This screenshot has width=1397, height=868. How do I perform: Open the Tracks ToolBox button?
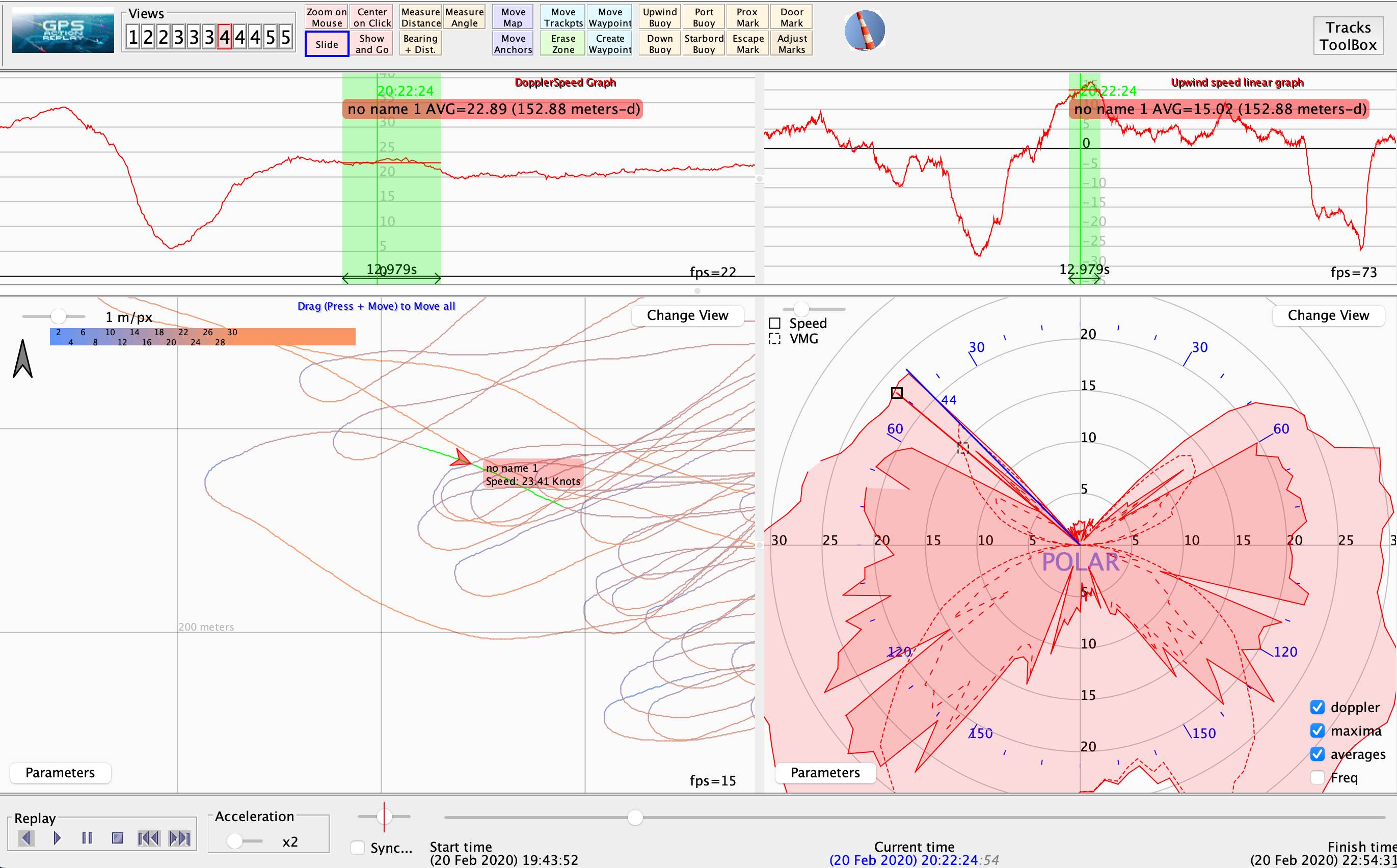coord(1347,36)
